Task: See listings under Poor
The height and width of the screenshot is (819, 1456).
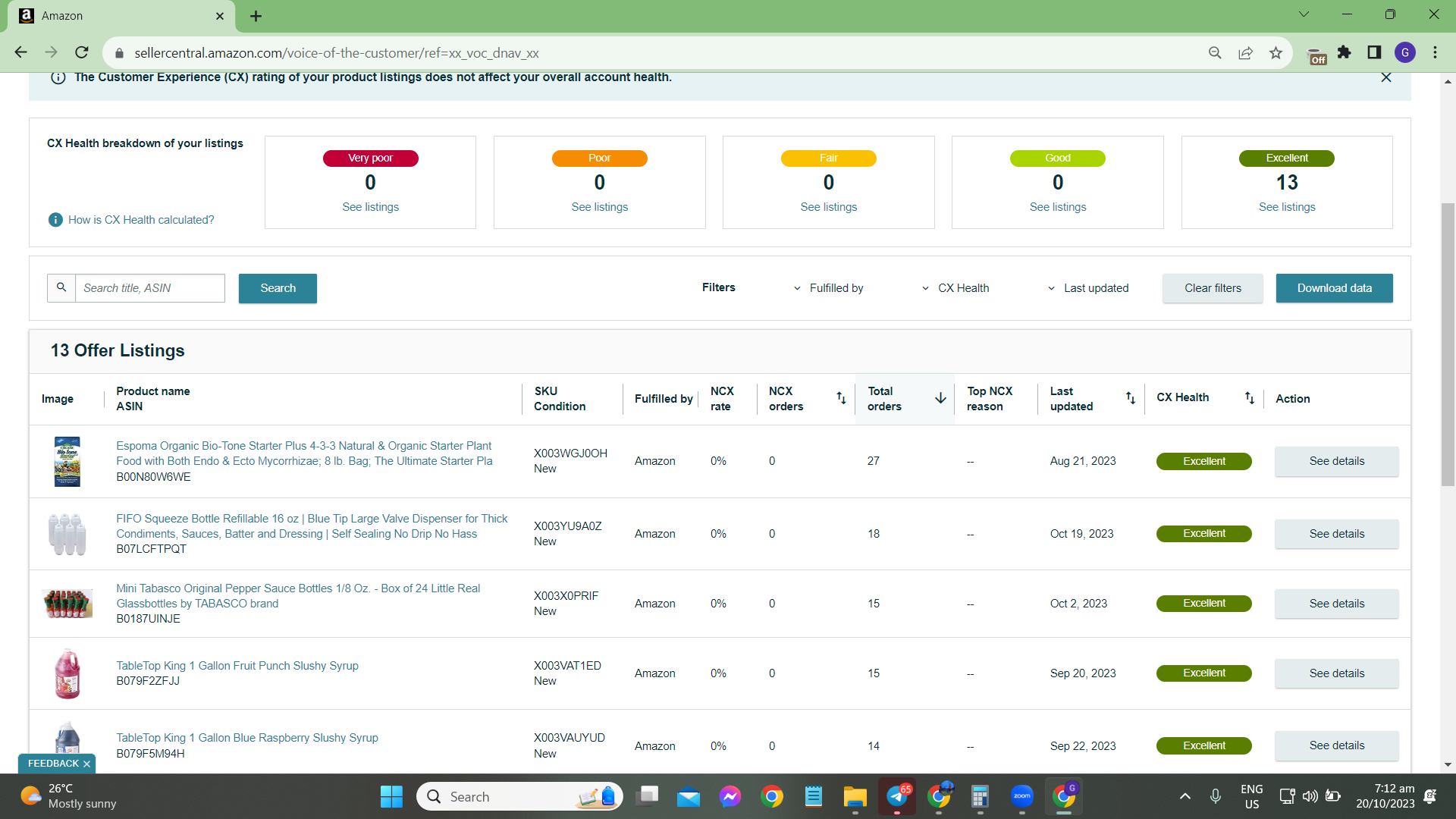Action: click(x=599, y=207)
